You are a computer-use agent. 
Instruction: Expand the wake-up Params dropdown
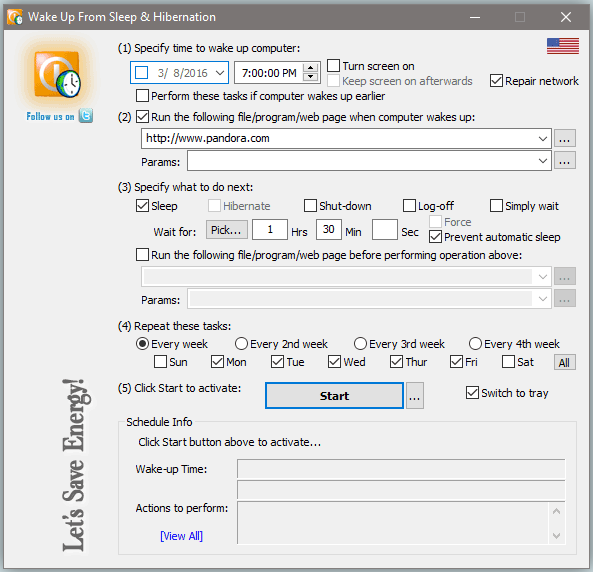coord(543,161)
